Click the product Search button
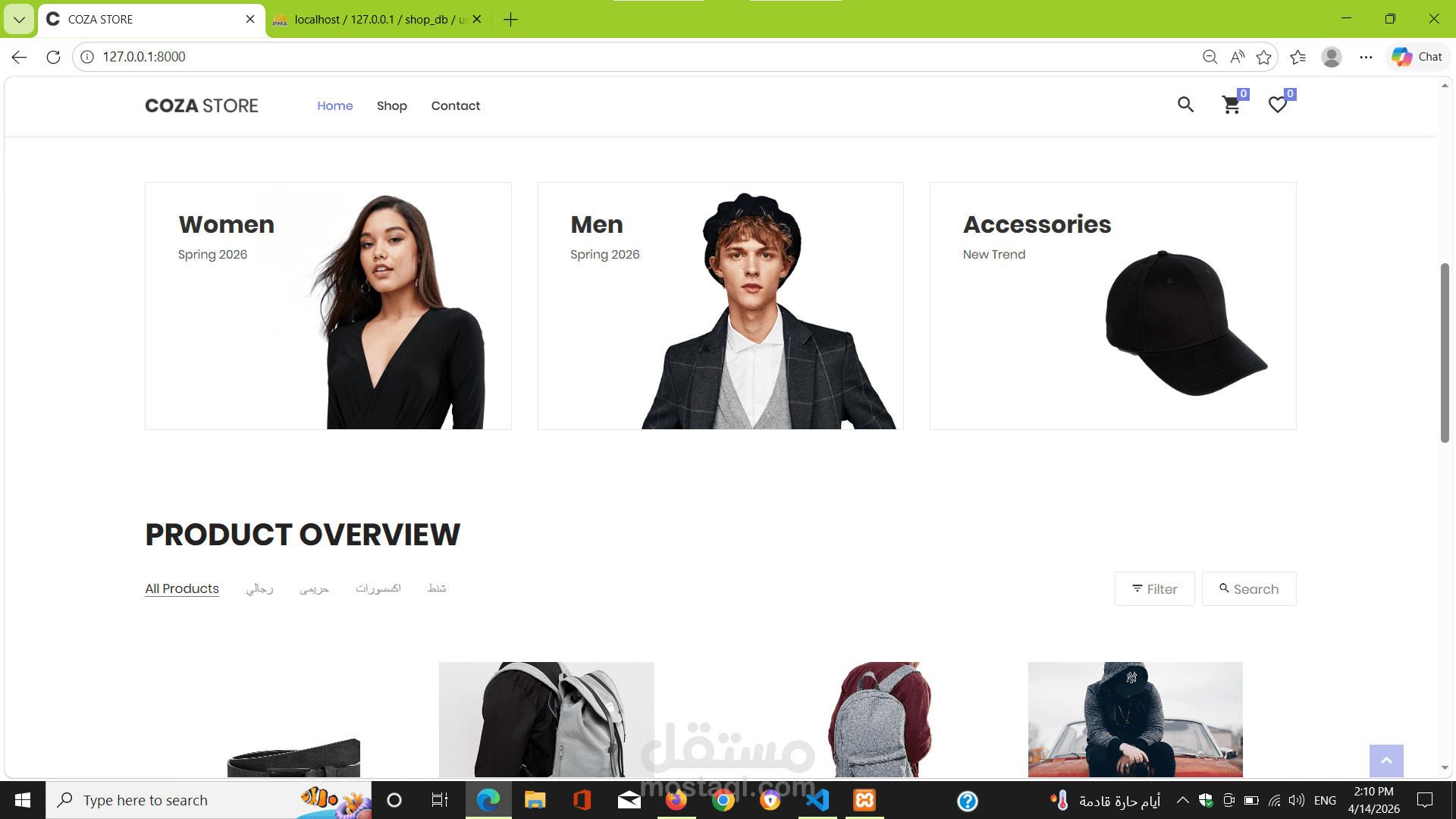Screen dimensions: 1456x819 [x=1248, y=589]
